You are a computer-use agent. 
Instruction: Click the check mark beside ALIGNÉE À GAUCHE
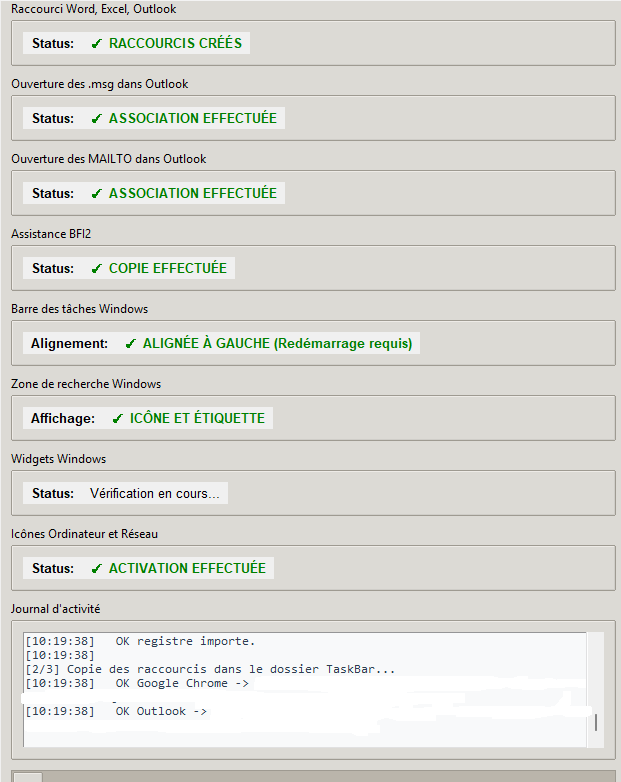[x=131, y=344]
